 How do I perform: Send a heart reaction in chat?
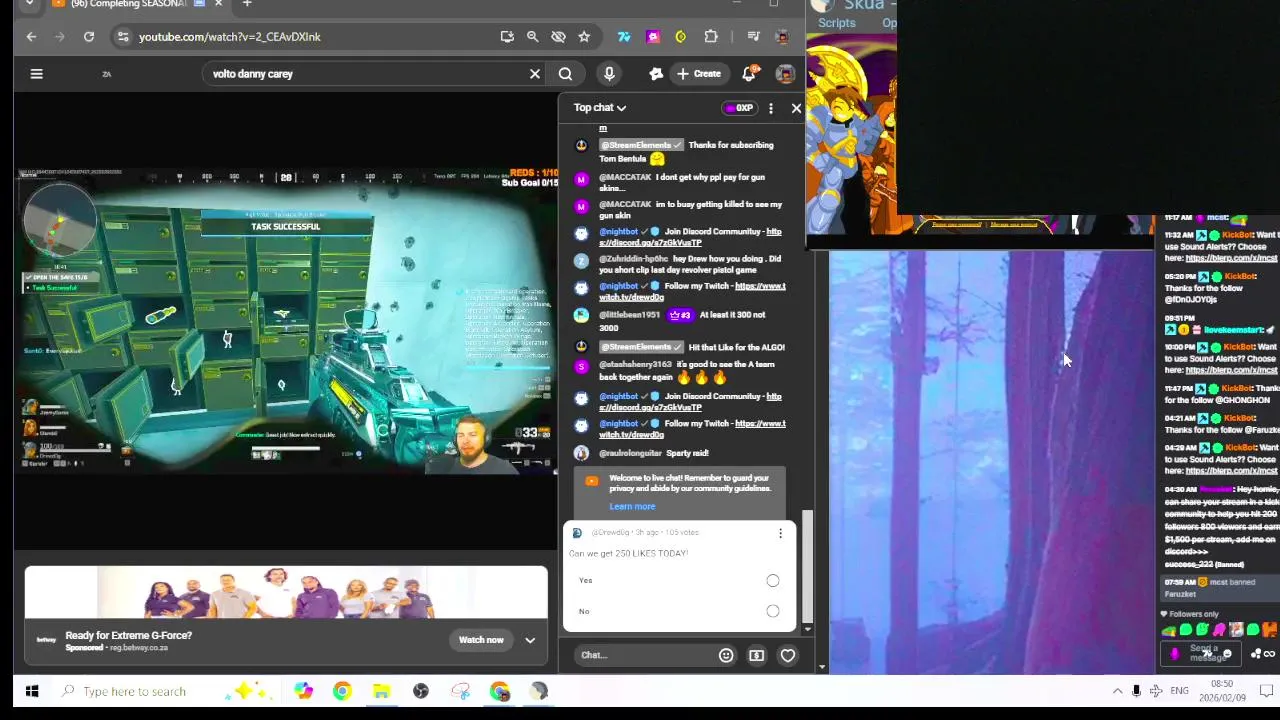pyautogui.click(x=788, y=656)
